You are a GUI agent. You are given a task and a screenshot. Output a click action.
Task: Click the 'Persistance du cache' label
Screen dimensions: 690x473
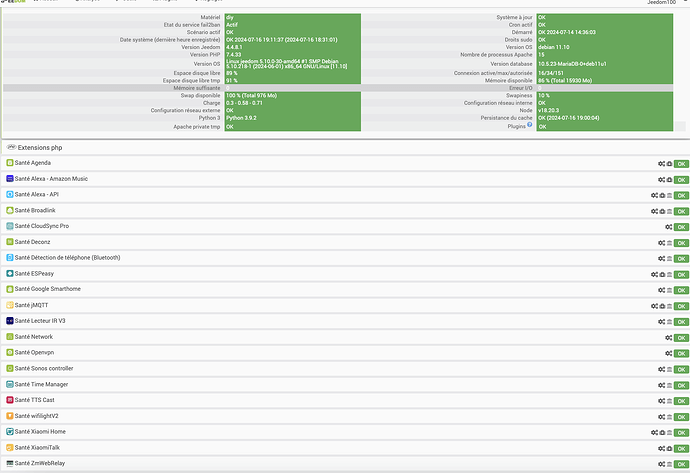506,118
